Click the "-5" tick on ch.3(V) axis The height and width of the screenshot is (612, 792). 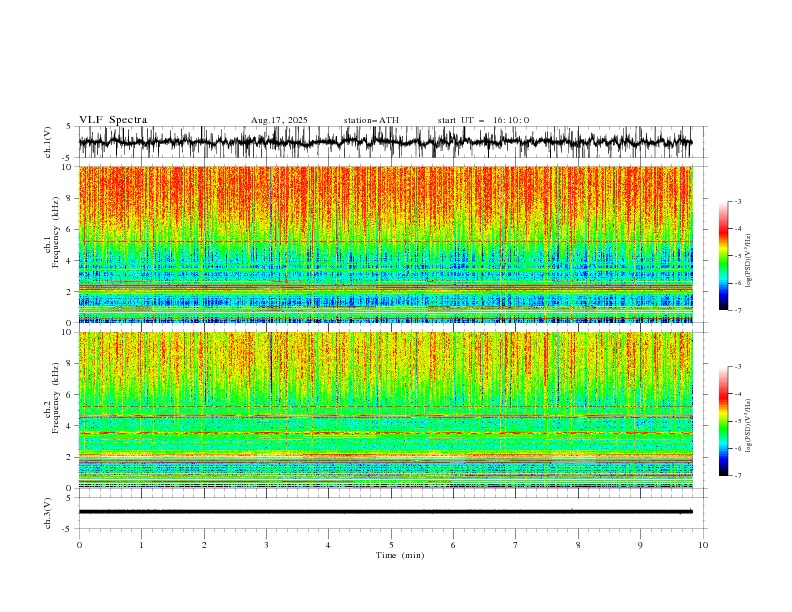tap(67, 529)
